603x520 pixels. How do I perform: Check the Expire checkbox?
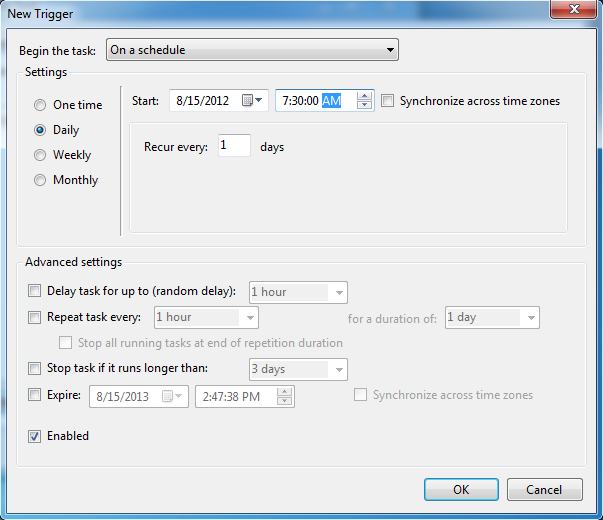(x=34, y=395)
